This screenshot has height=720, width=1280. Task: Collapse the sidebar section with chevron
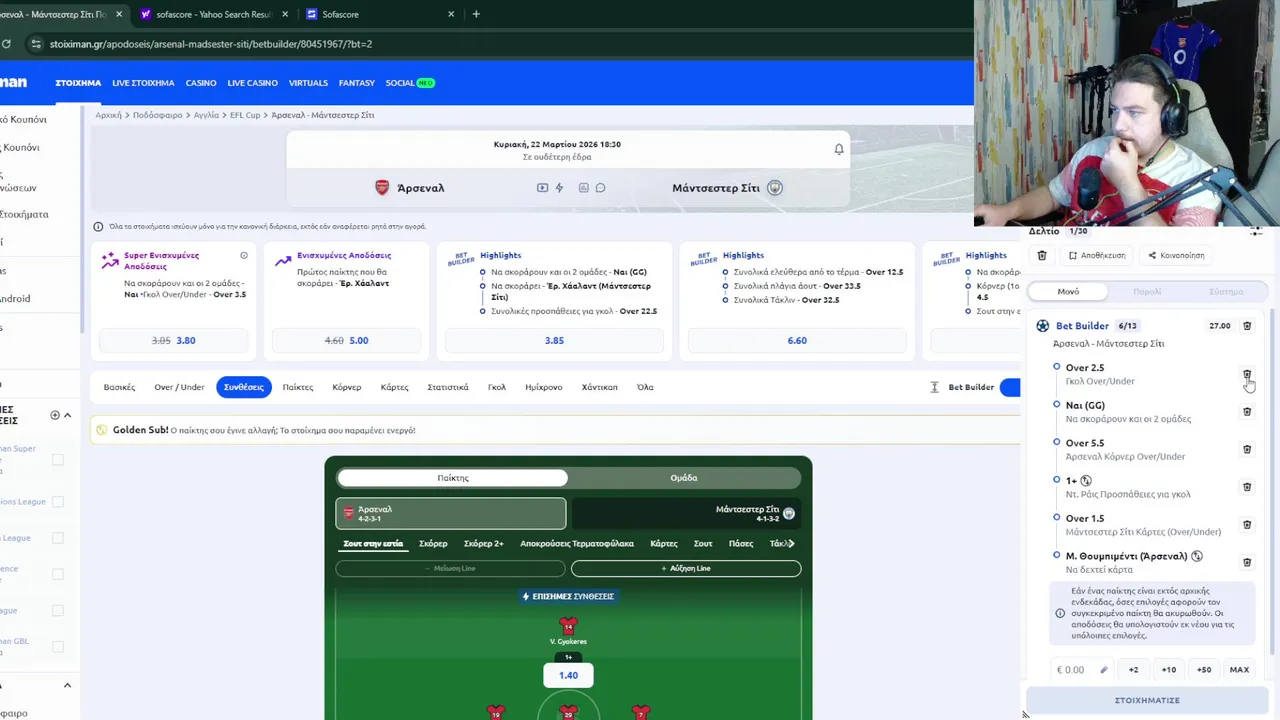tap(67, 415)
